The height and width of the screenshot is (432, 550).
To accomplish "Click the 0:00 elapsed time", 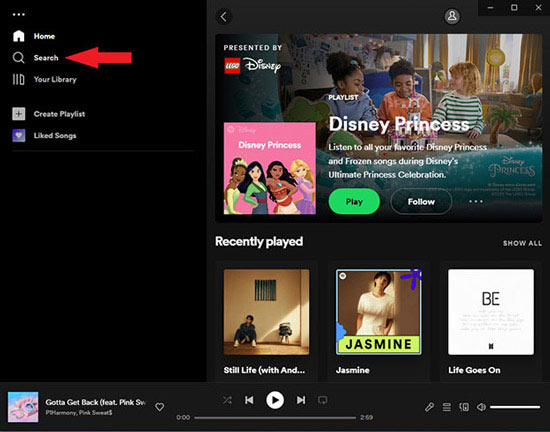I will pos(183,418).
